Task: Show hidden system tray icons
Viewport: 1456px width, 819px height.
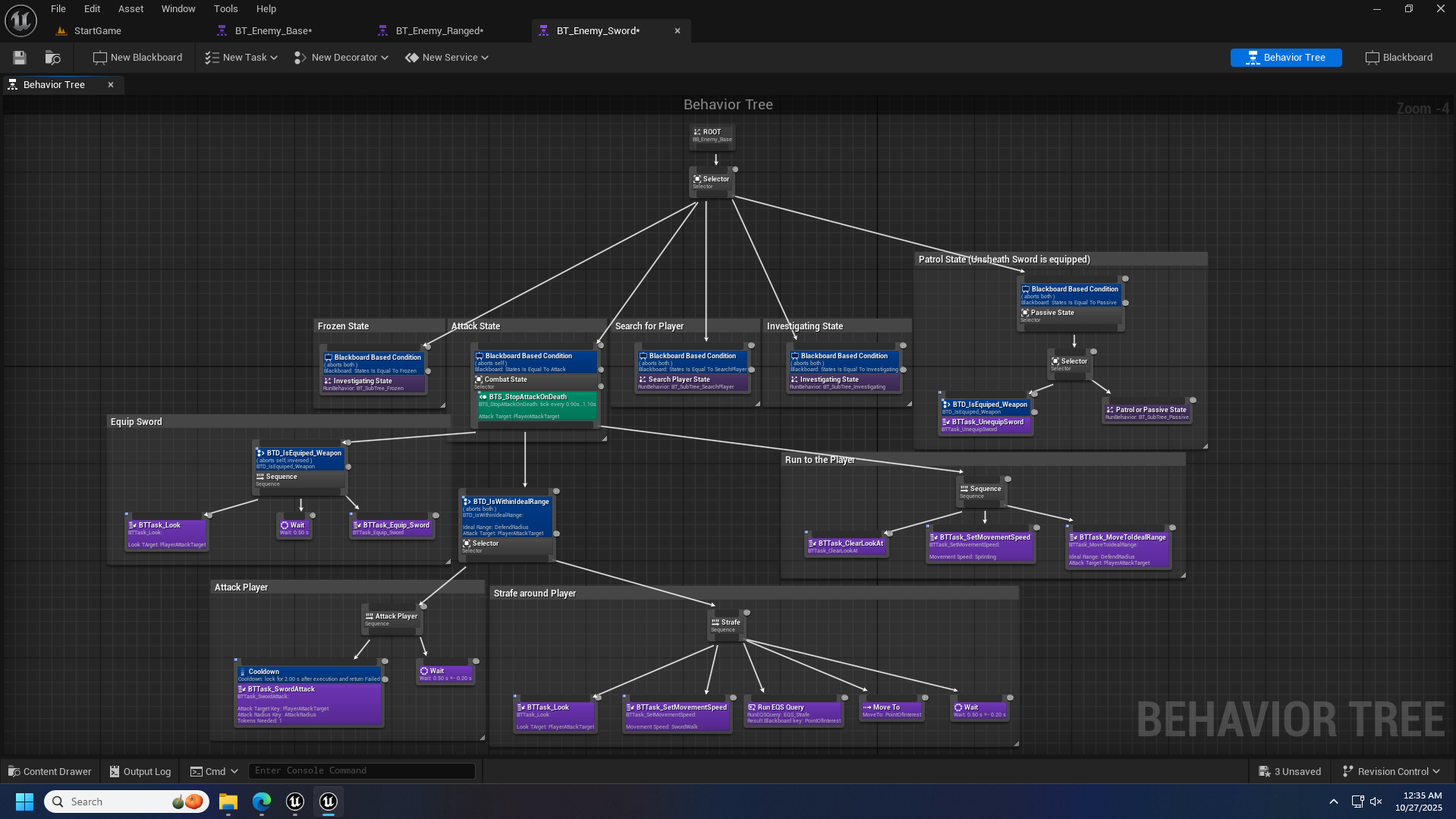Action: point(1333,802)
